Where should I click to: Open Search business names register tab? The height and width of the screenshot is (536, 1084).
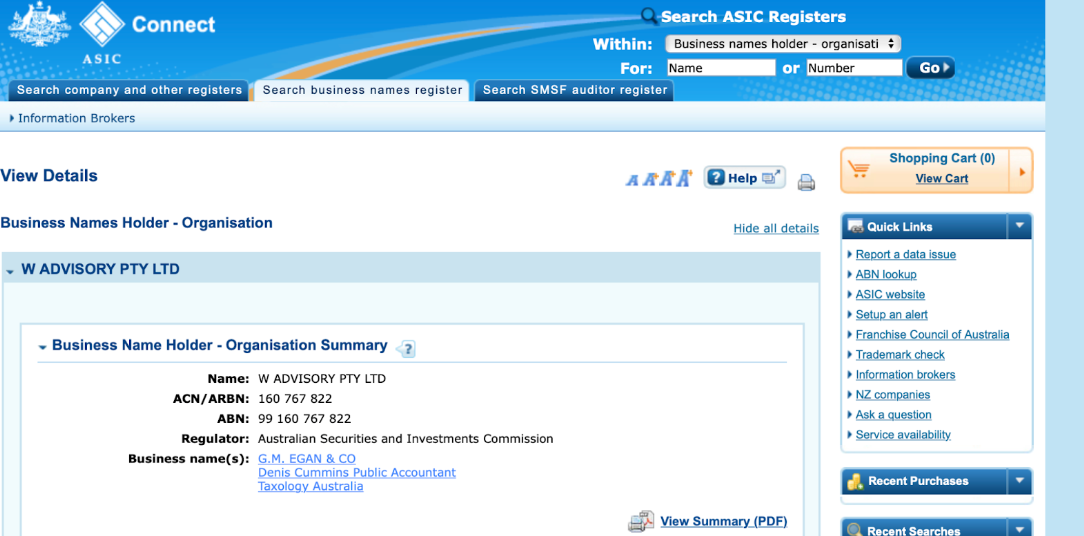pos(362,90)
